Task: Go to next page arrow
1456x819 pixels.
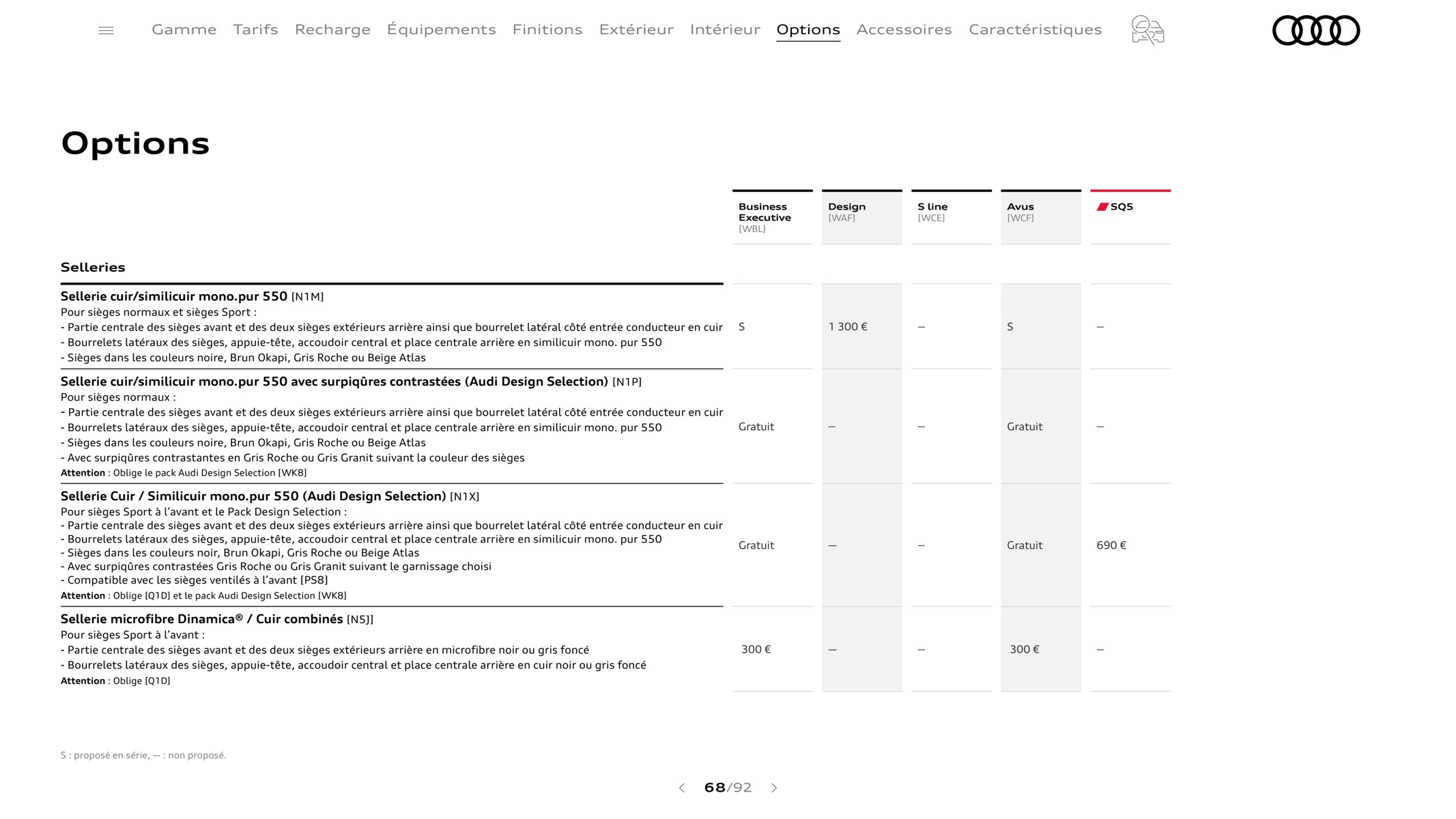Action: click(x=774, y=788)
